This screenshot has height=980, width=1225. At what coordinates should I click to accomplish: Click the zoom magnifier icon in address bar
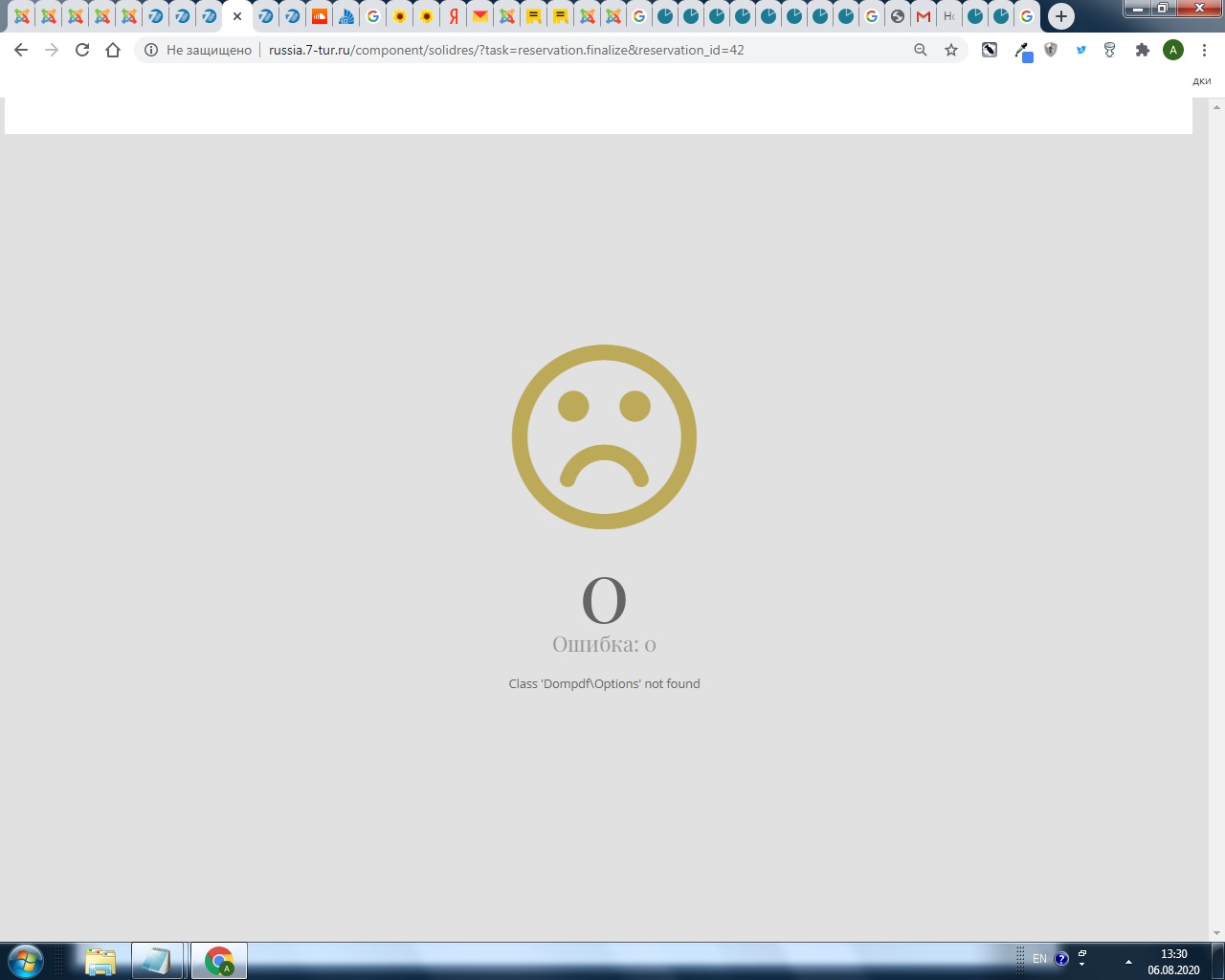click(920, 50)
